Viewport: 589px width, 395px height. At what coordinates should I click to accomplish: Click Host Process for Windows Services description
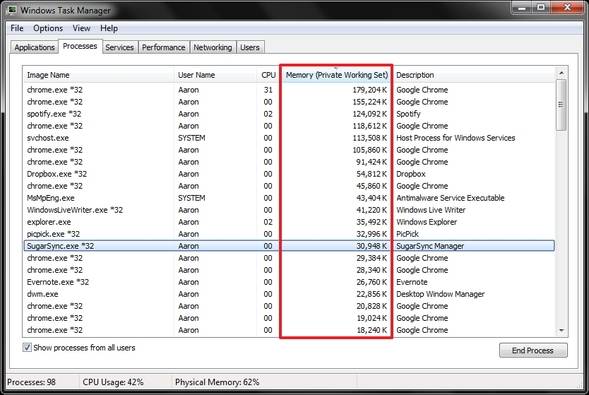point(456,138)
